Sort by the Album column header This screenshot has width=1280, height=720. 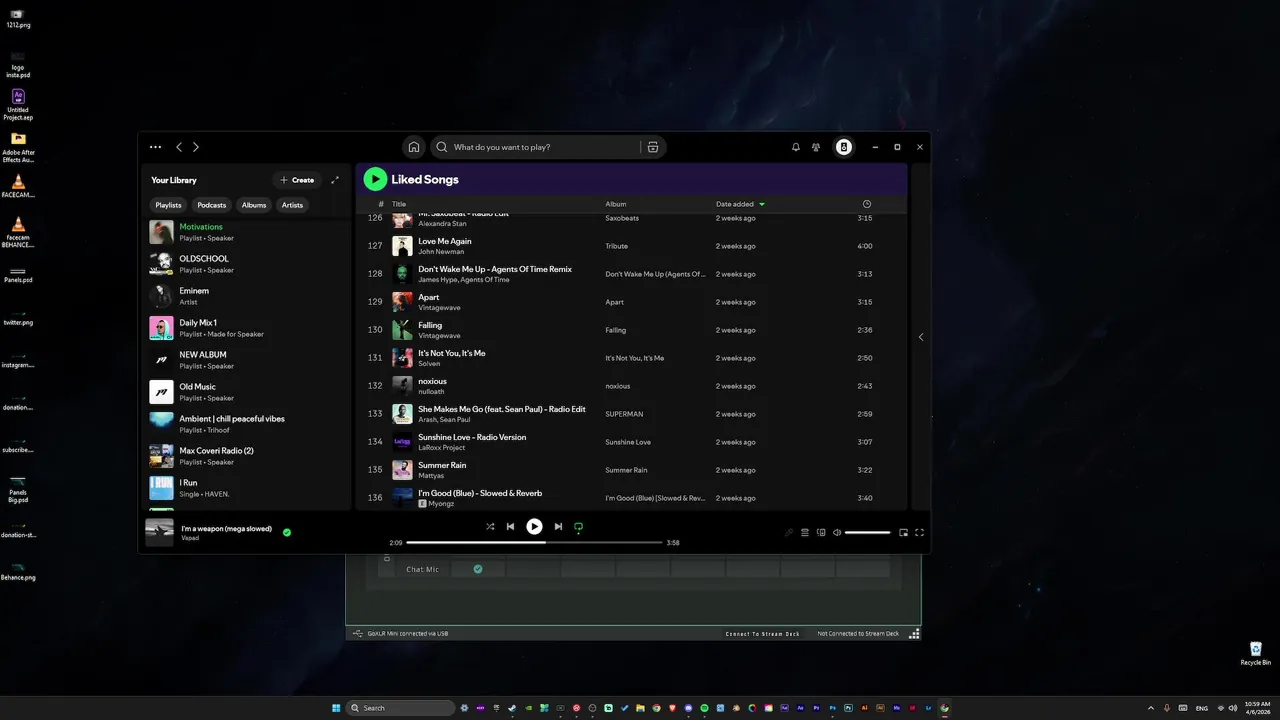[x=616, y=204]
